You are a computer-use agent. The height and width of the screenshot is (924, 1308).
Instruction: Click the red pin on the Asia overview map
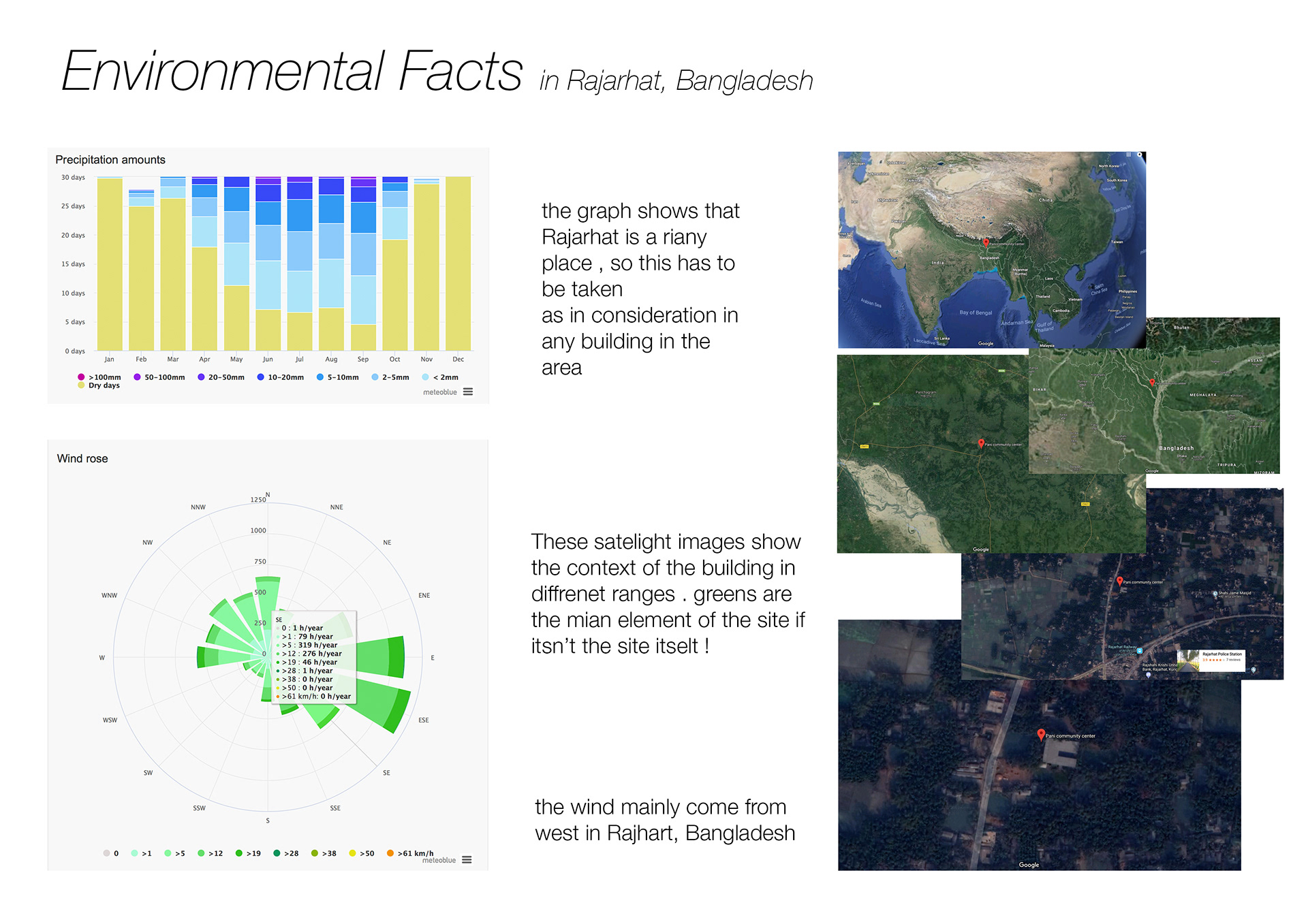click(x=985, y=242)
